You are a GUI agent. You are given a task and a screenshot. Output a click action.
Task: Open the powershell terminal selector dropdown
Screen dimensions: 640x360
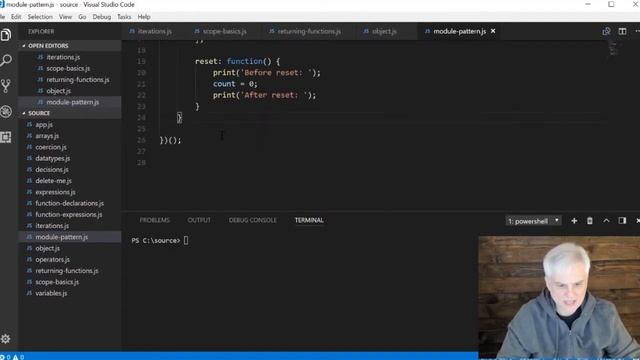click(533, 221)
